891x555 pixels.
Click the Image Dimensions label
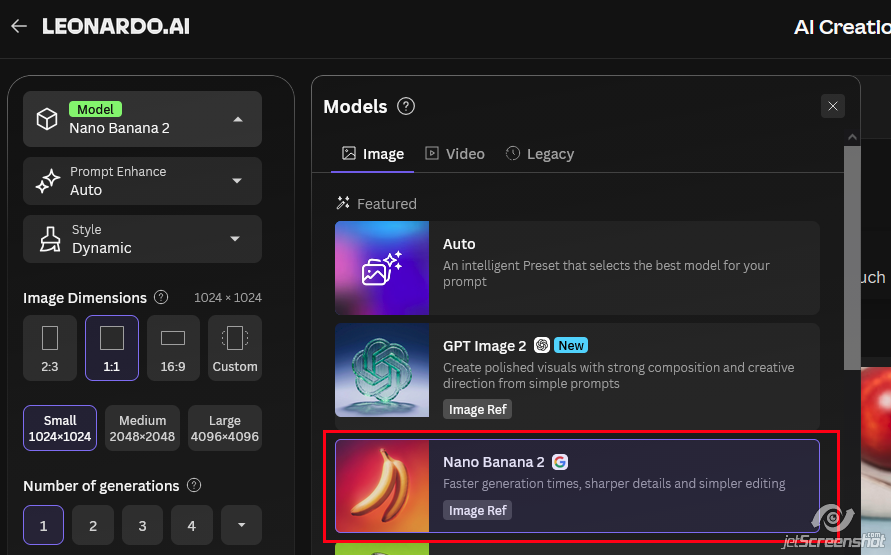(85, 298)
